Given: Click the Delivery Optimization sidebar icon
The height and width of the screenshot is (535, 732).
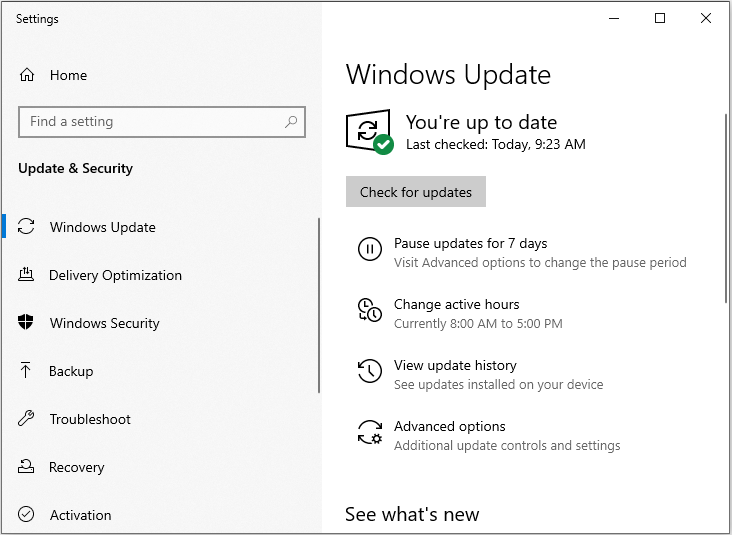Looking at the screenshot, I should pos(27,275).
